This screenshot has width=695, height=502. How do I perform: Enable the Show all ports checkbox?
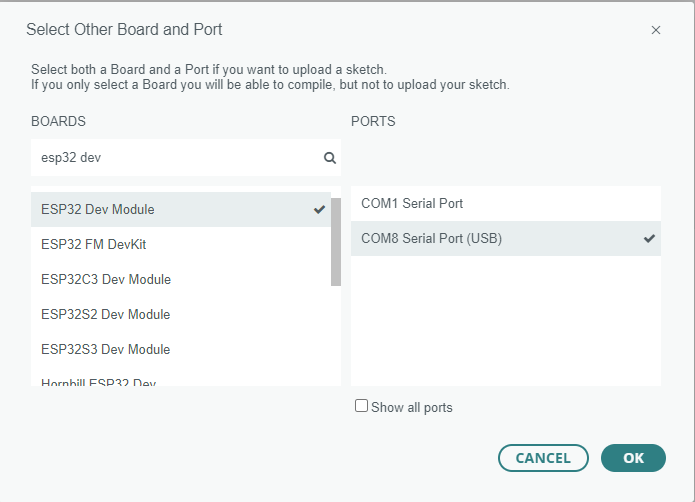pos(362,406)
